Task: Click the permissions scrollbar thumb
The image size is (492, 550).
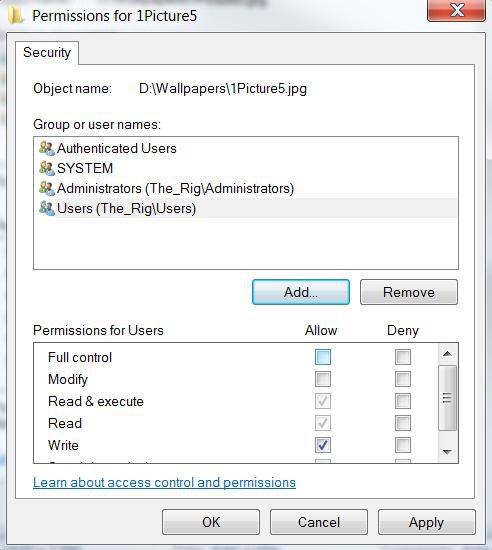Action: pos(447,398)
